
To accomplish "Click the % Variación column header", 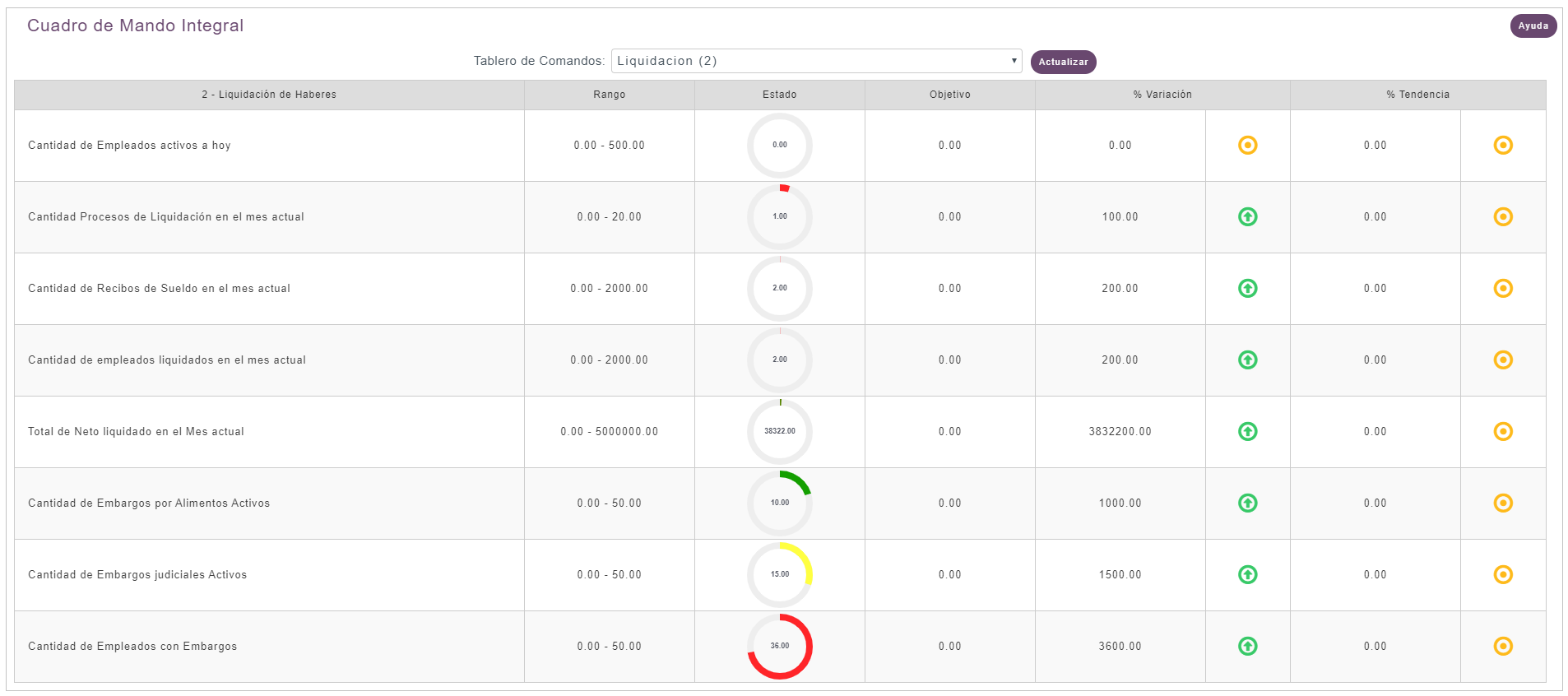I will click(1162, 95).
